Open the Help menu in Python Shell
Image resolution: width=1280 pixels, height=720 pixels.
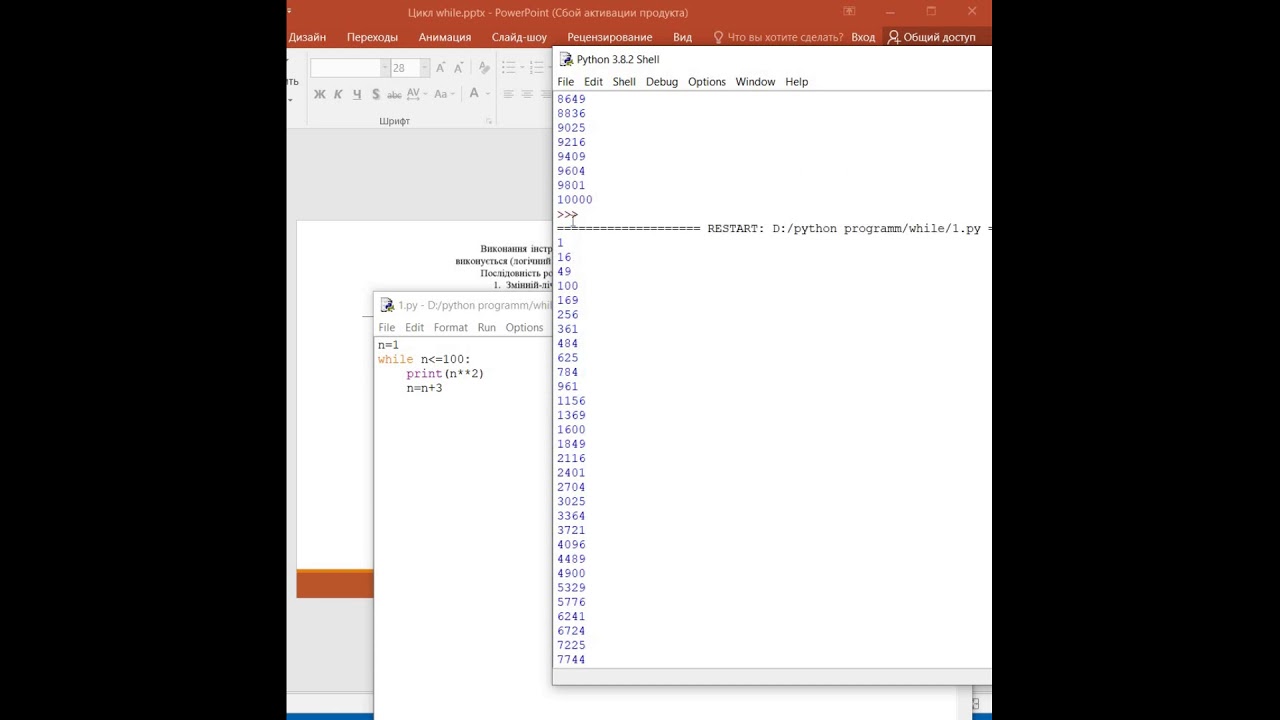[x=797, y=82]
